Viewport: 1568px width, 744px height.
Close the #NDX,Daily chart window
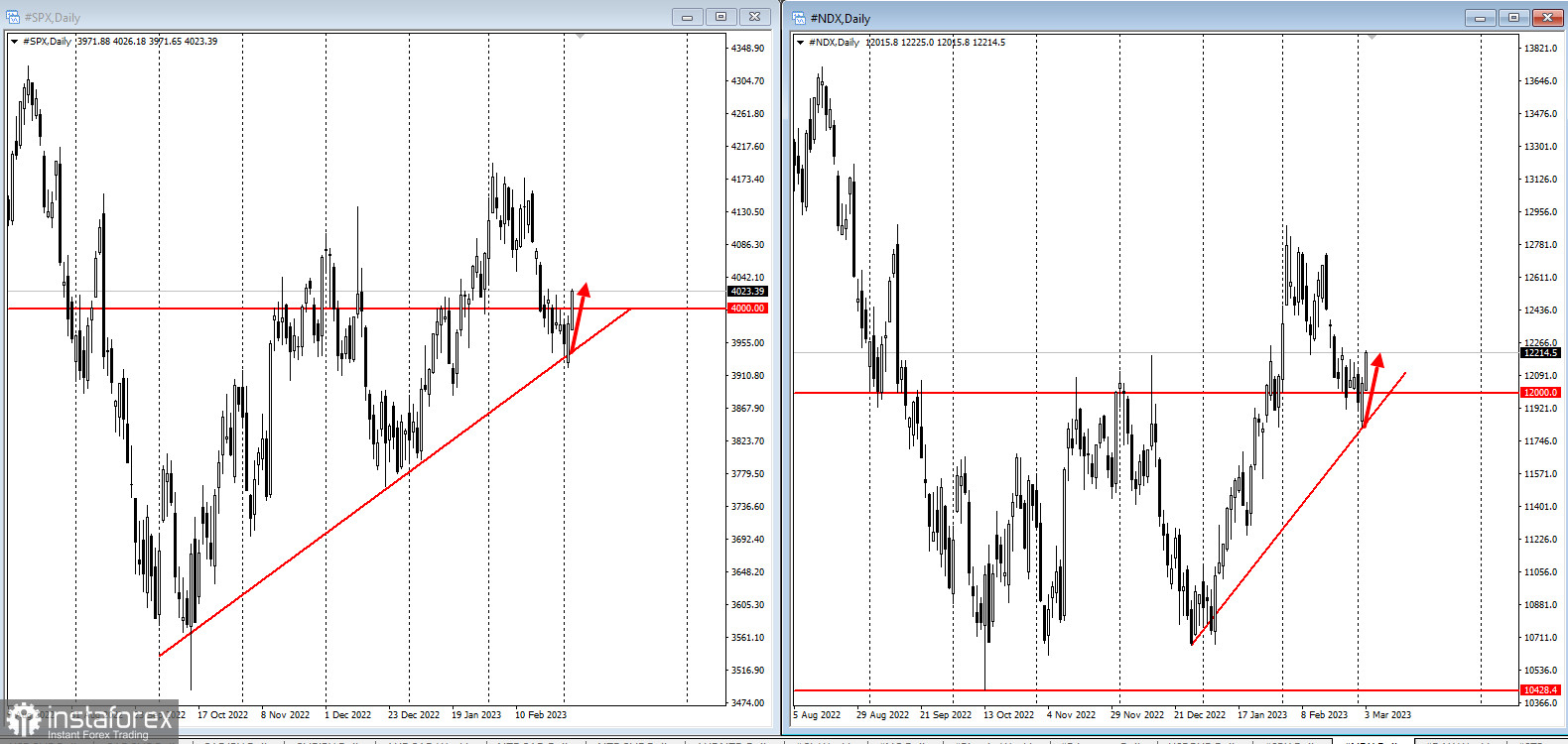[x=1548, y=18]
